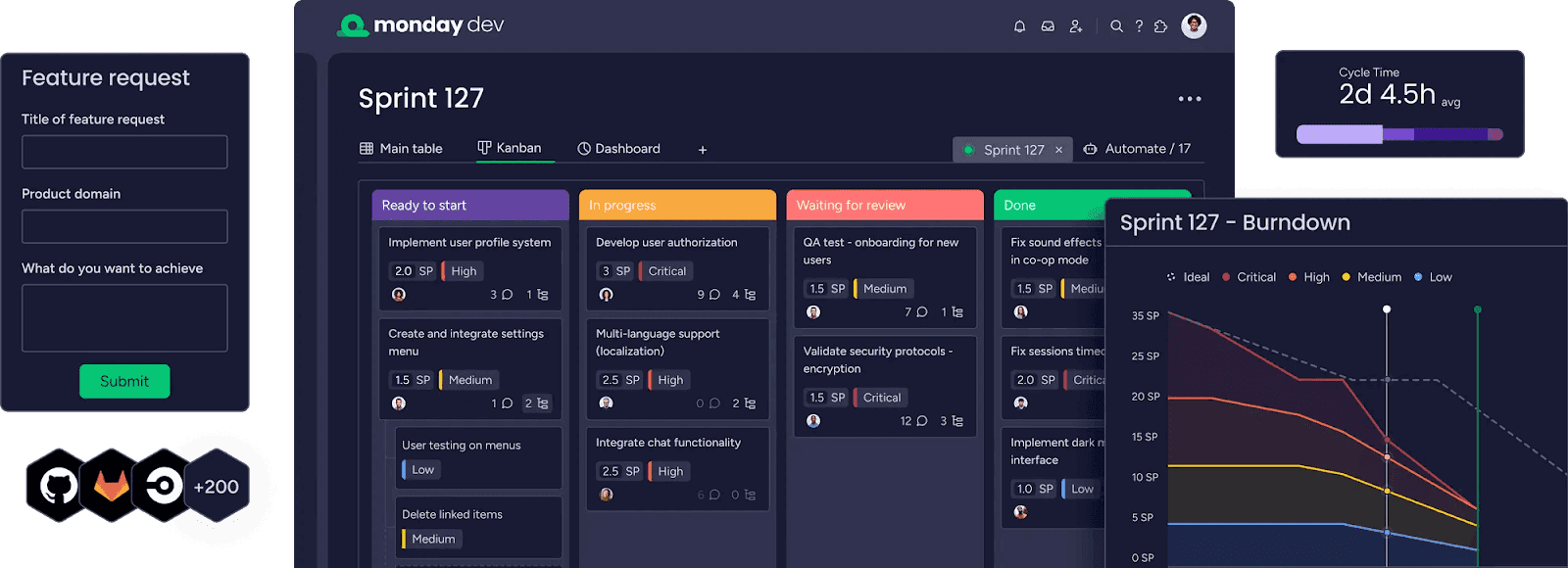Image resolution: width=1568 pixels, height=568 pixels.
Task: Switch to the Main table tab
Action: tap(401, 149)
